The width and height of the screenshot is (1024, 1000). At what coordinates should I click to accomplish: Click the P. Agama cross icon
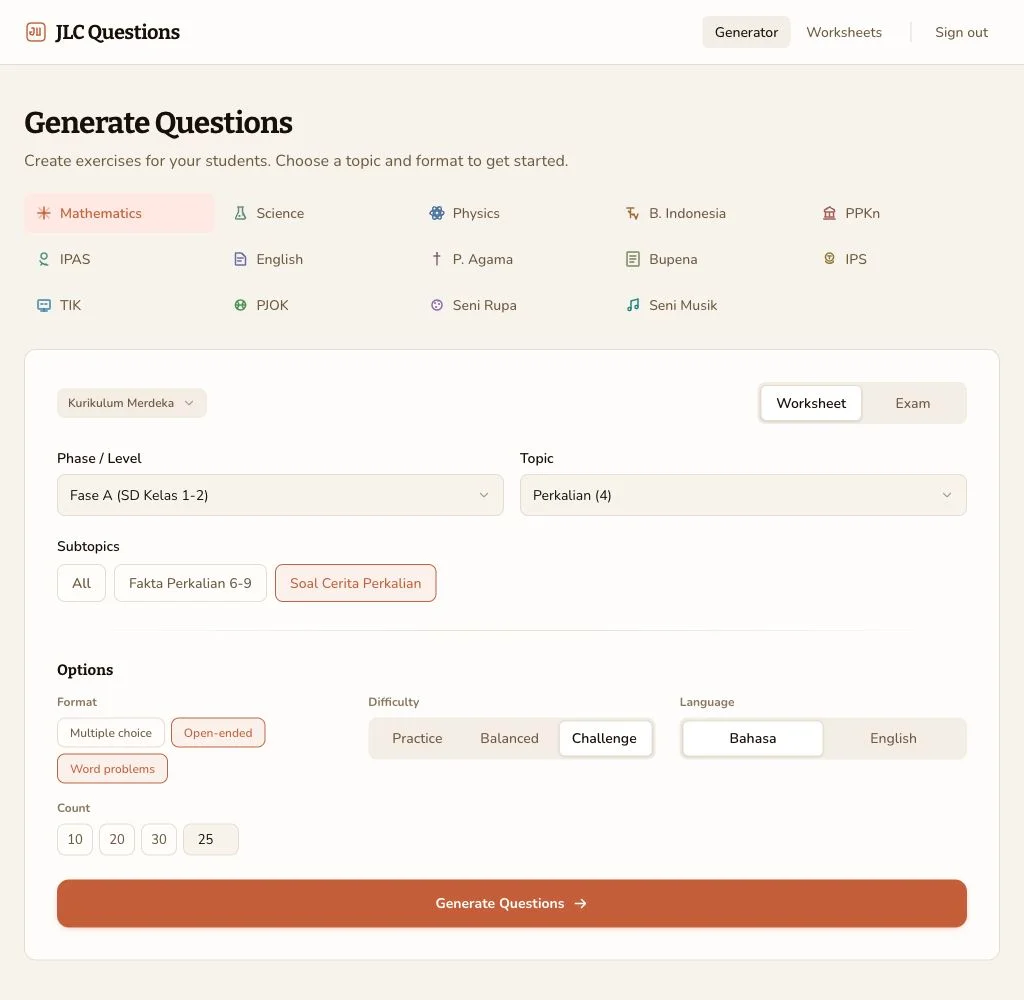tap(437, 259)
